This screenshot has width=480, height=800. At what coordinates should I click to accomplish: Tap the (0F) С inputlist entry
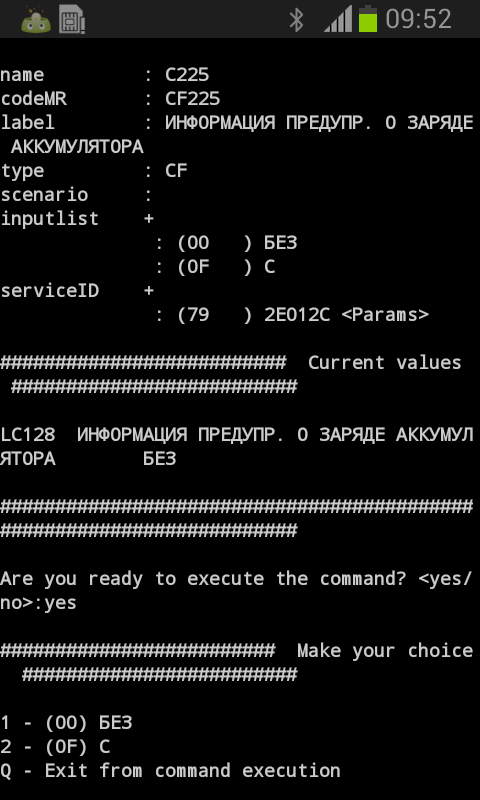coord(226,267)
